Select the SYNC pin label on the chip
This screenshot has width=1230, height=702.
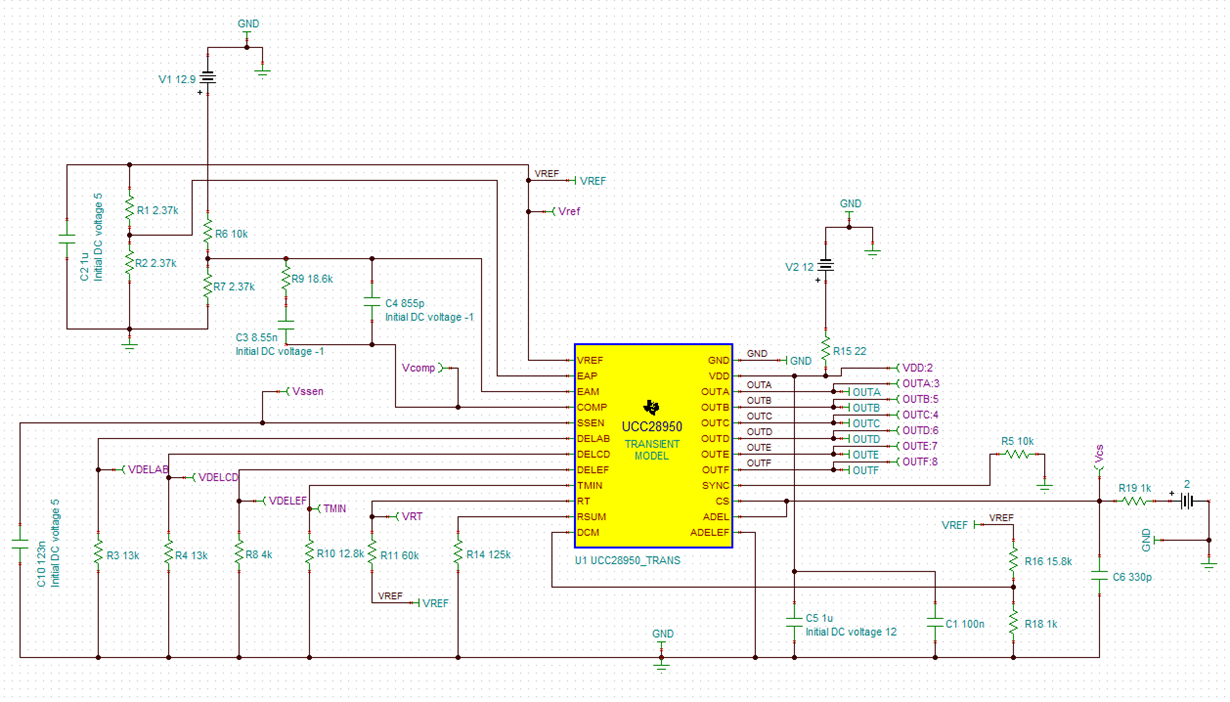click(x=716, y=485)
